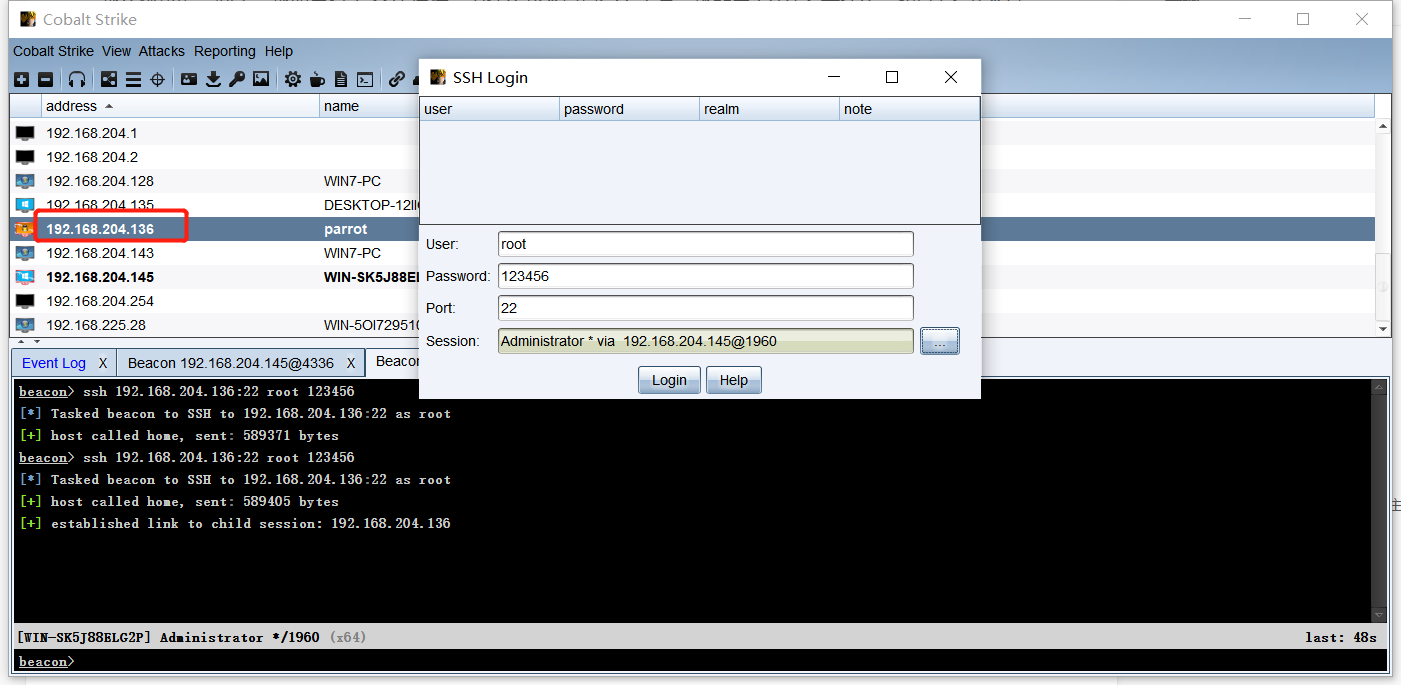Open credentials view icon in toolbar
The width and height of the screenshot is (1401, 685).
tap(189, 79)
